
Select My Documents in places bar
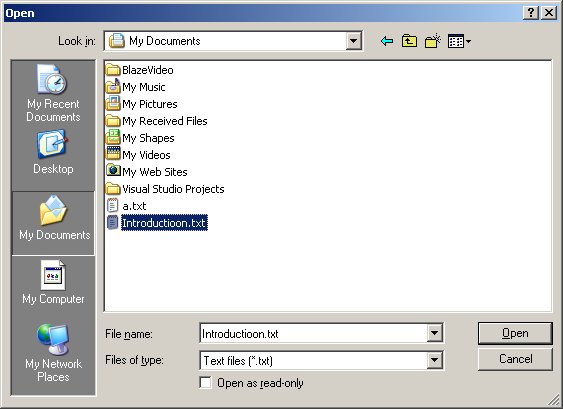pyautogui.click(x=54, y=223)
